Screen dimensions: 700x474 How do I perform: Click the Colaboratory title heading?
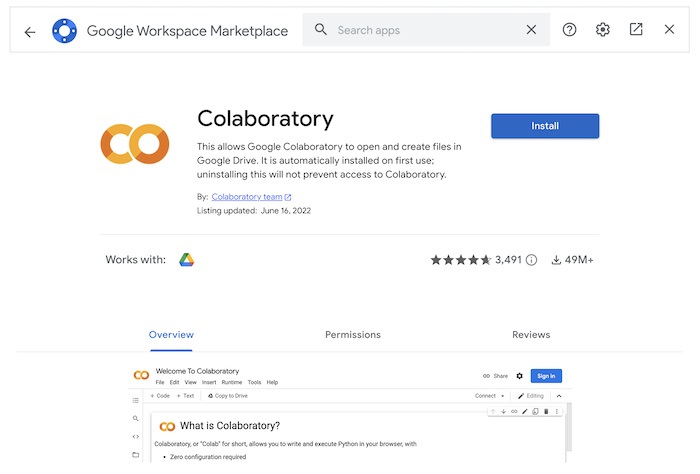click(265, 119)
